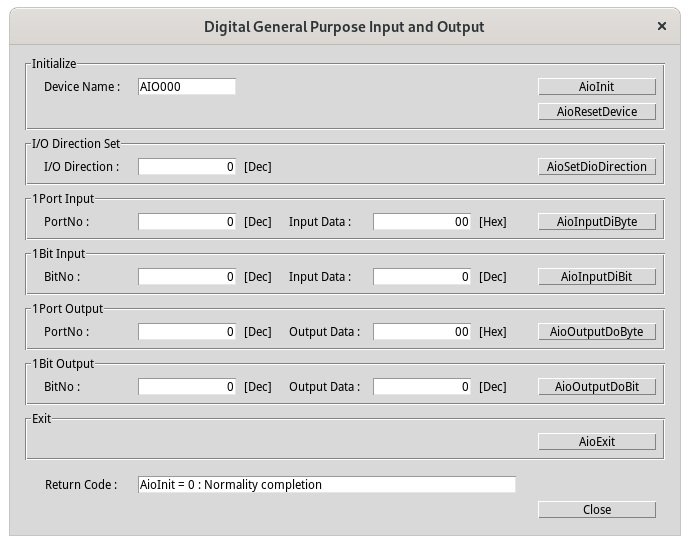Click 1Bit Input Data field
The height and width of the screenshot is (545, 690).
(x=422, y=277)
